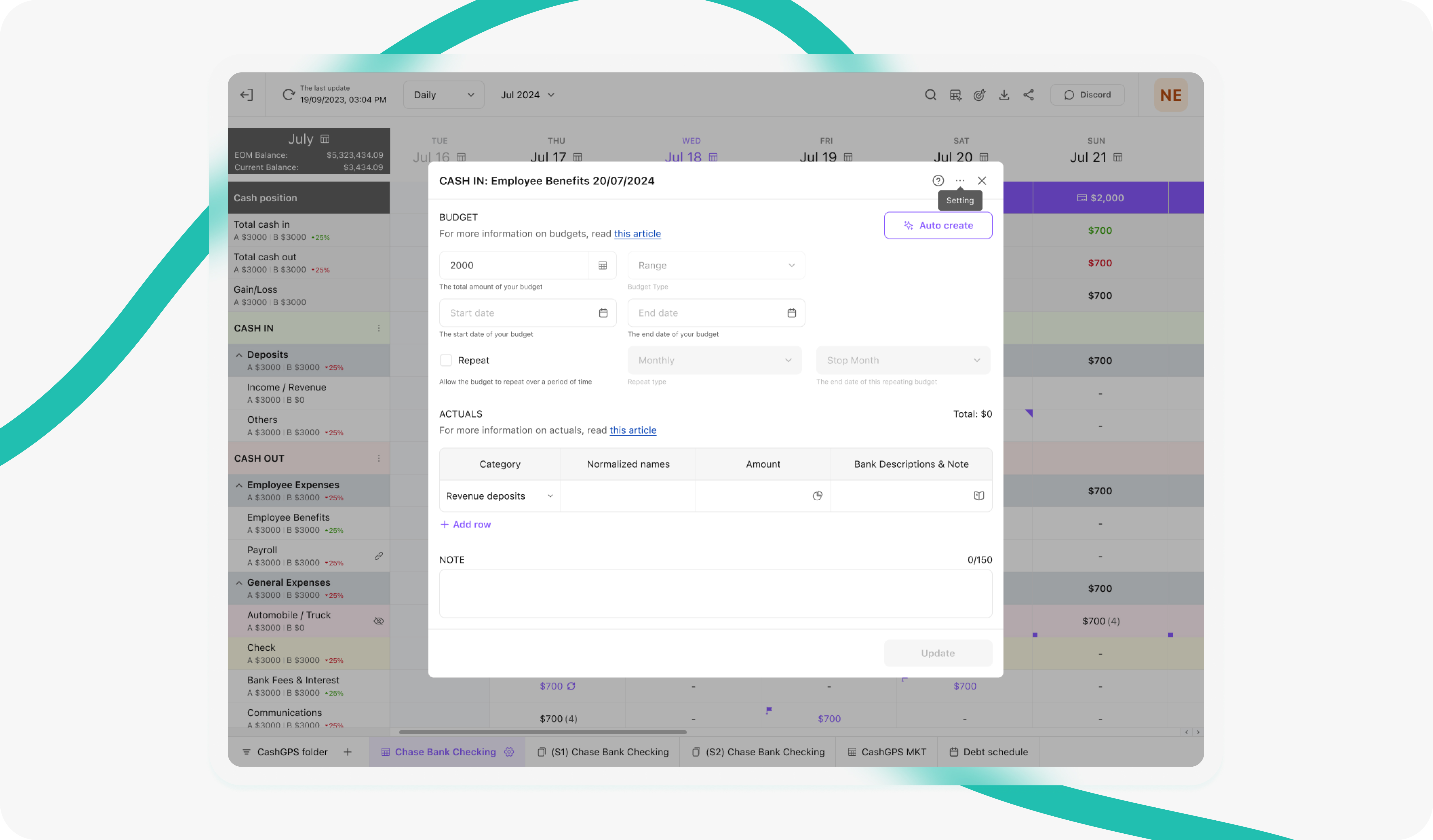This screenshot has height=840, width=1433.
Task: Open the Range budget type dropdown
Action: click(715, 265)
